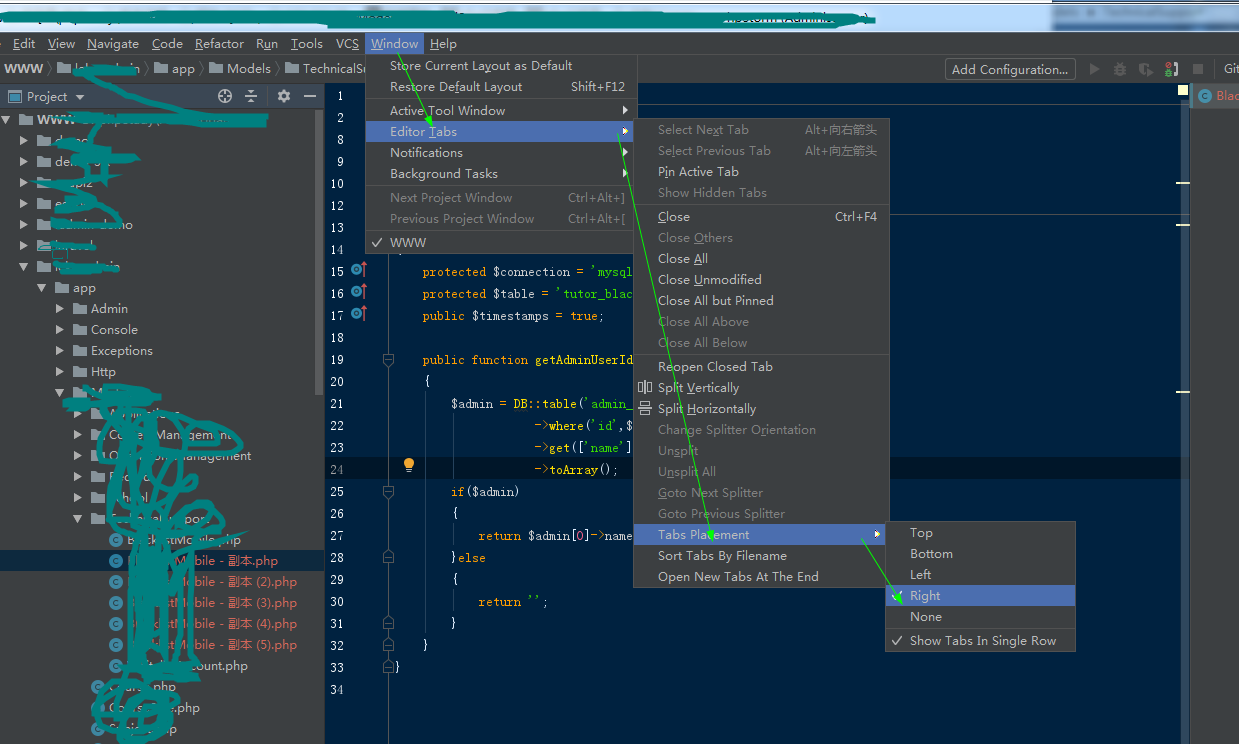This screenshot has height=744, width=1239.
Task: Choose Pin Active Tab
Action: click(x=760, y=172)
